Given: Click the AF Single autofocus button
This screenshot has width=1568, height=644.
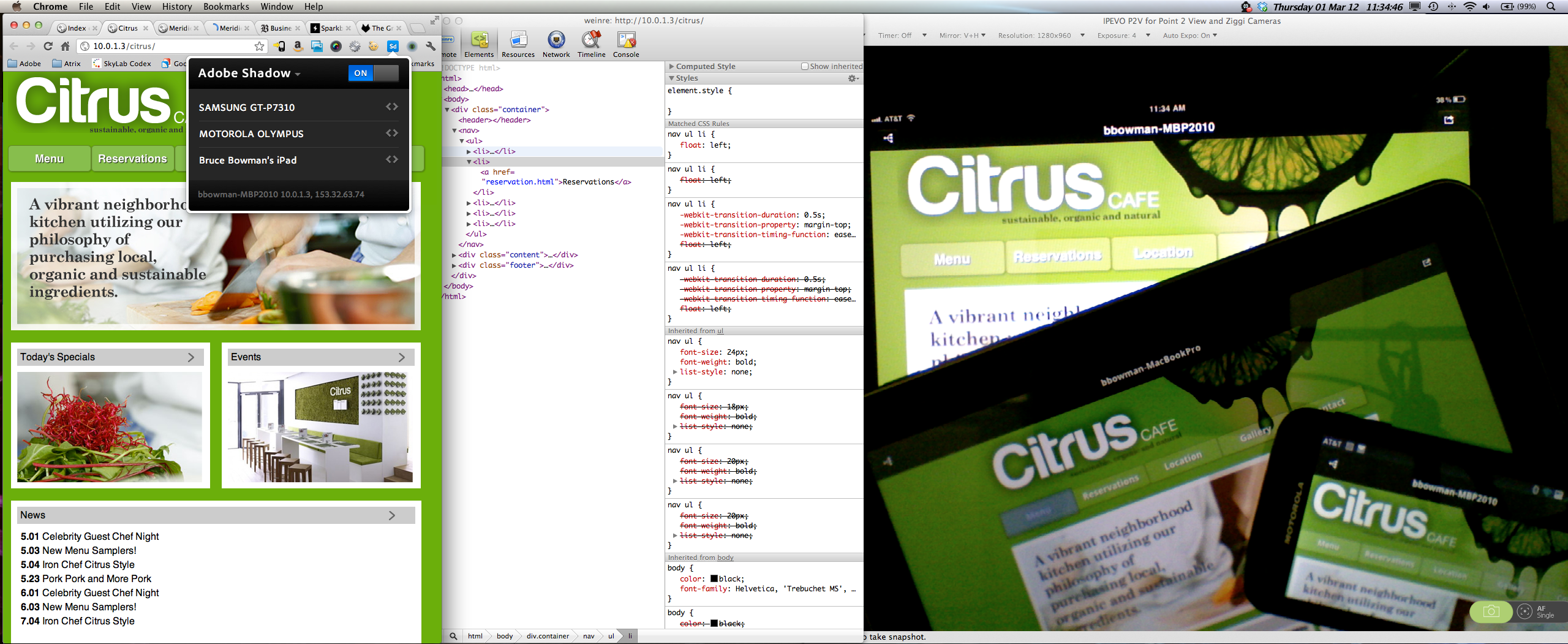Looking at the screenshot, I should 1536,612.
